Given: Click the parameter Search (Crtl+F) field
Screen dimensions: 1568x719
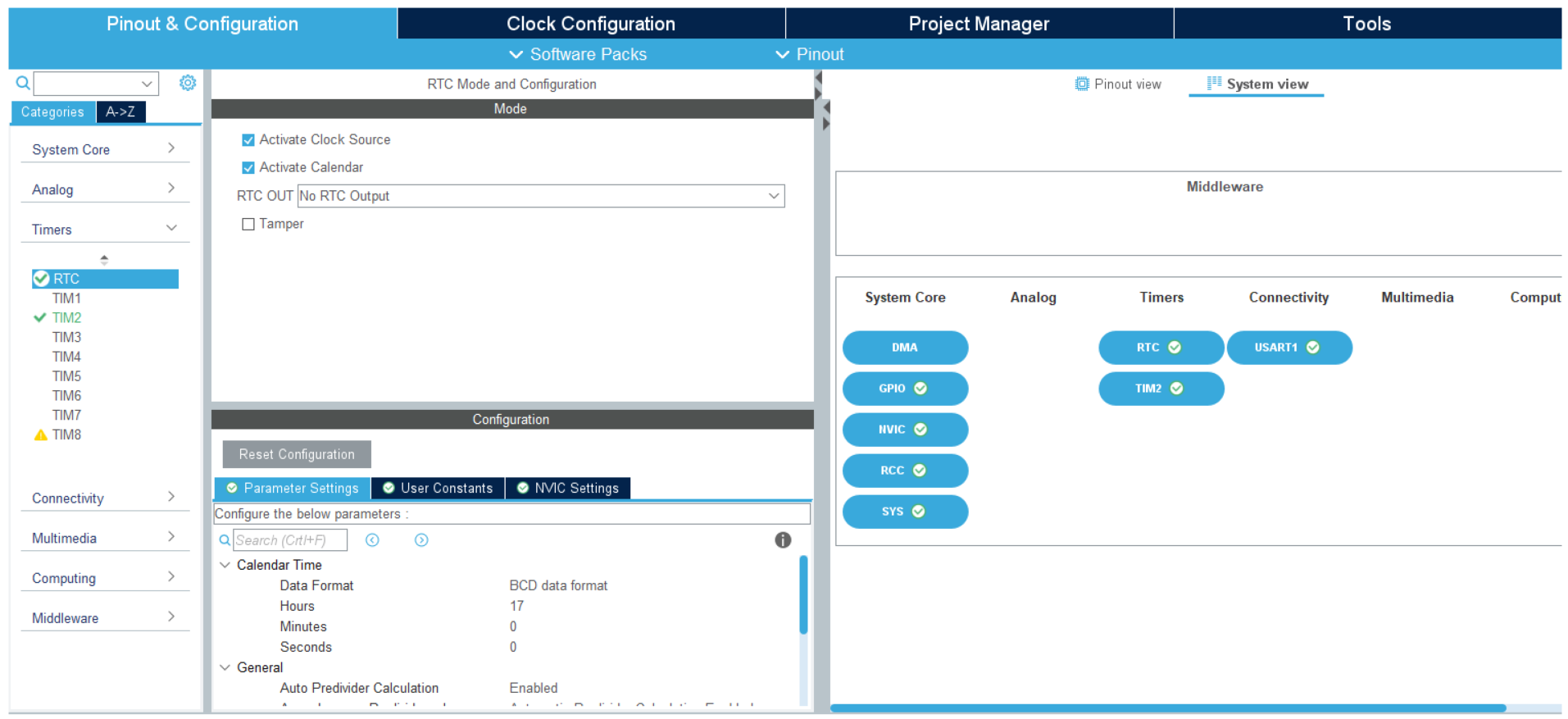Looking at the screenshot, I should pos(290,540).
